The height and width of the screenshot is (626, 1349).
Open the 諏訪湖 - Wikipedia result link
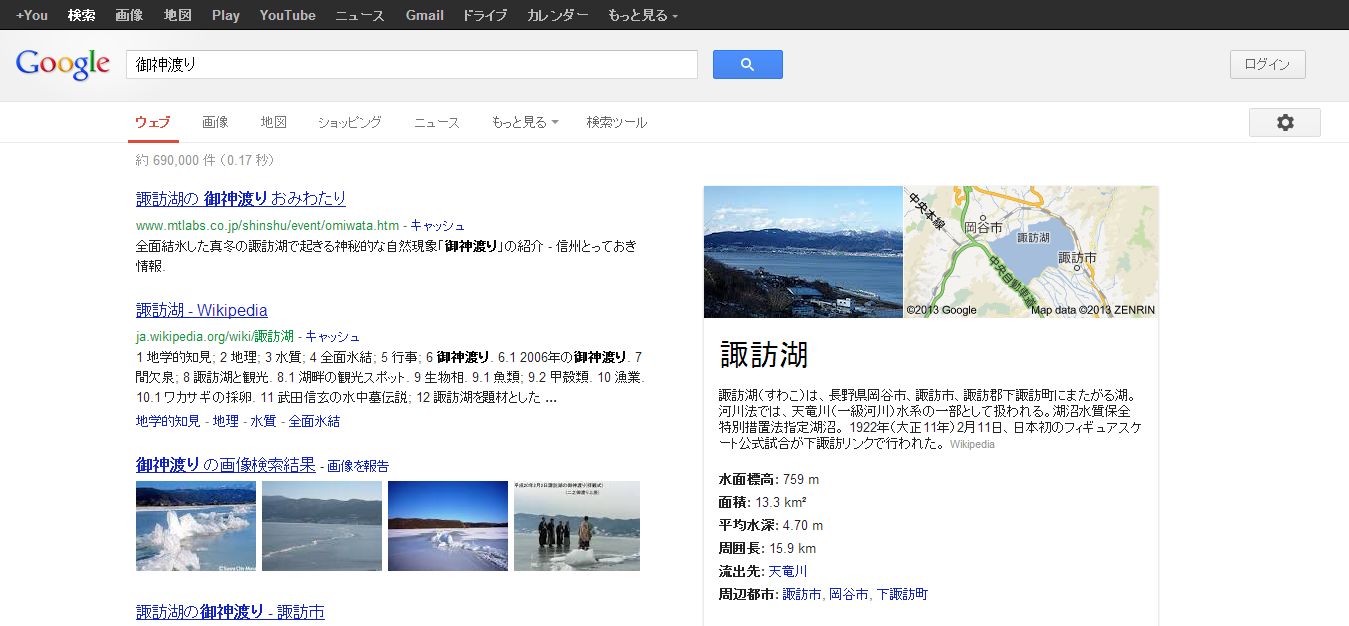pyautogui.click(x=201, y=310)
